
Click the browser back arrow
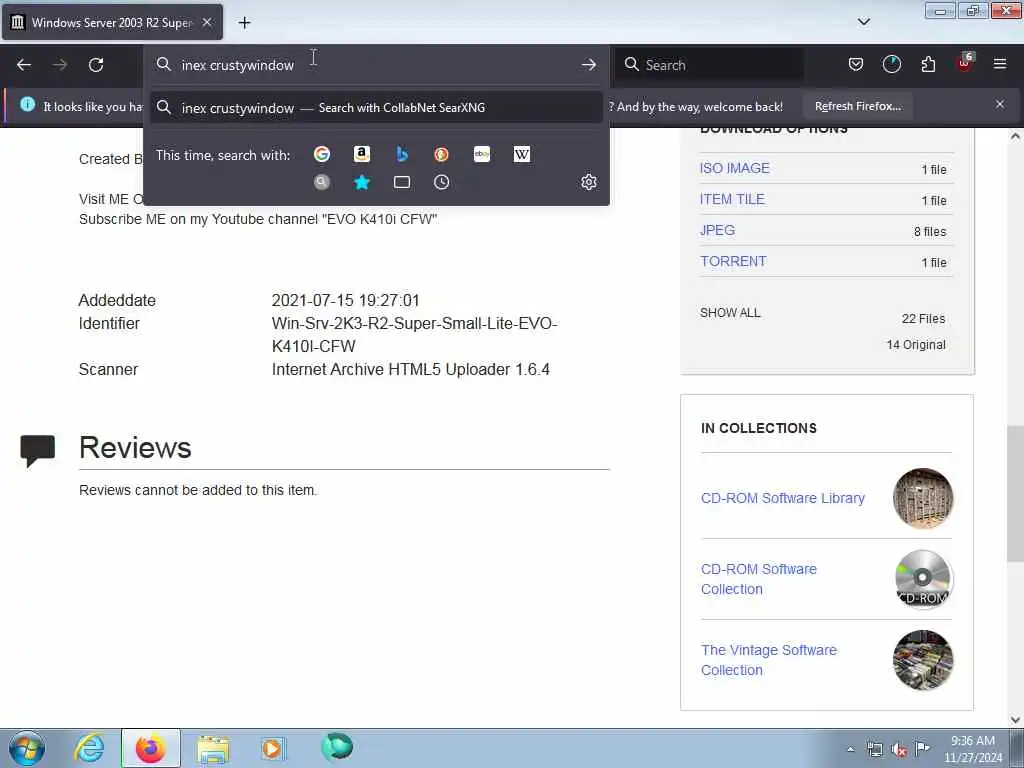tap(24, 65)
